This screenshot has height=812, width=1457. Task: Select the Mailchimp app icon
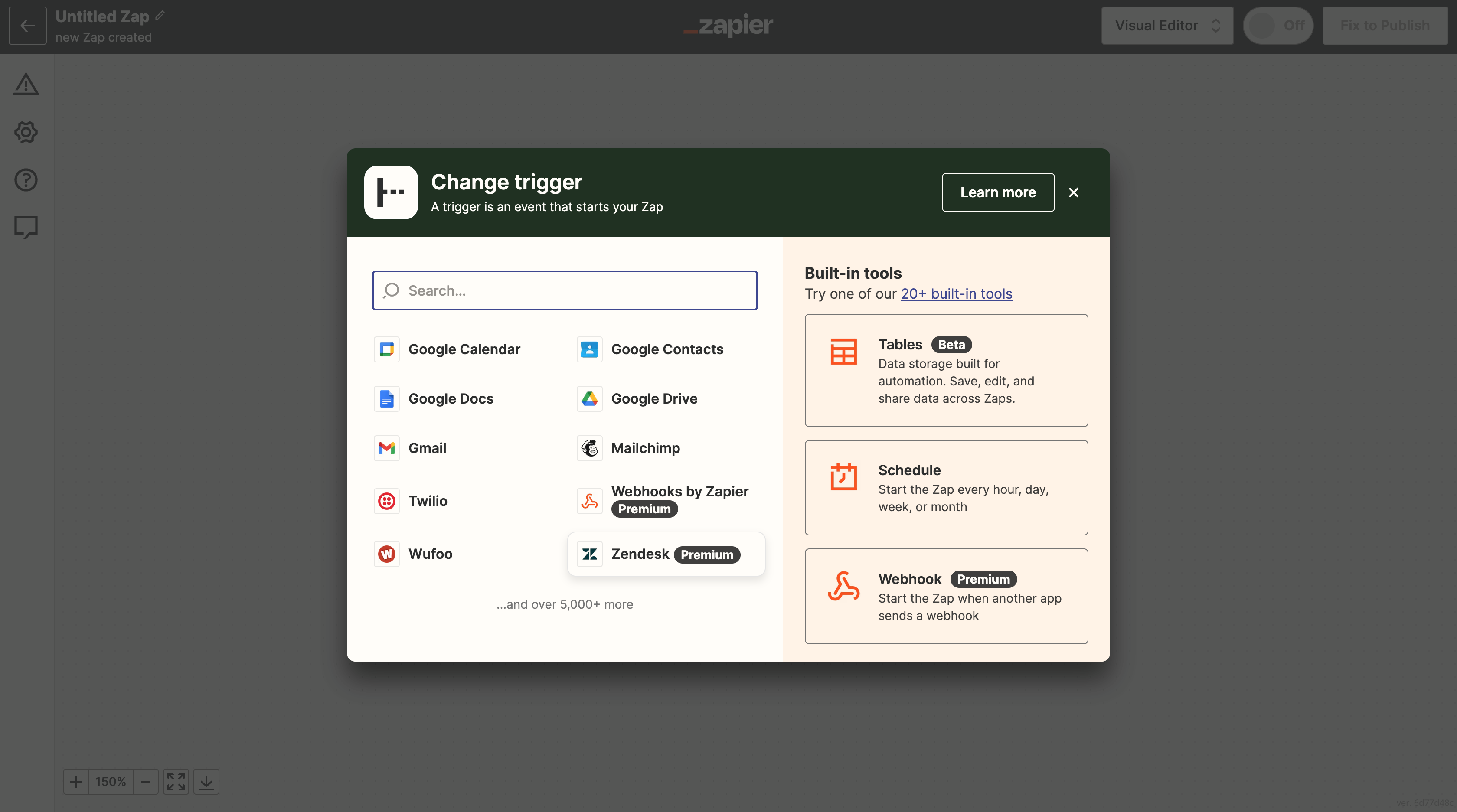[x=589, y=448]
